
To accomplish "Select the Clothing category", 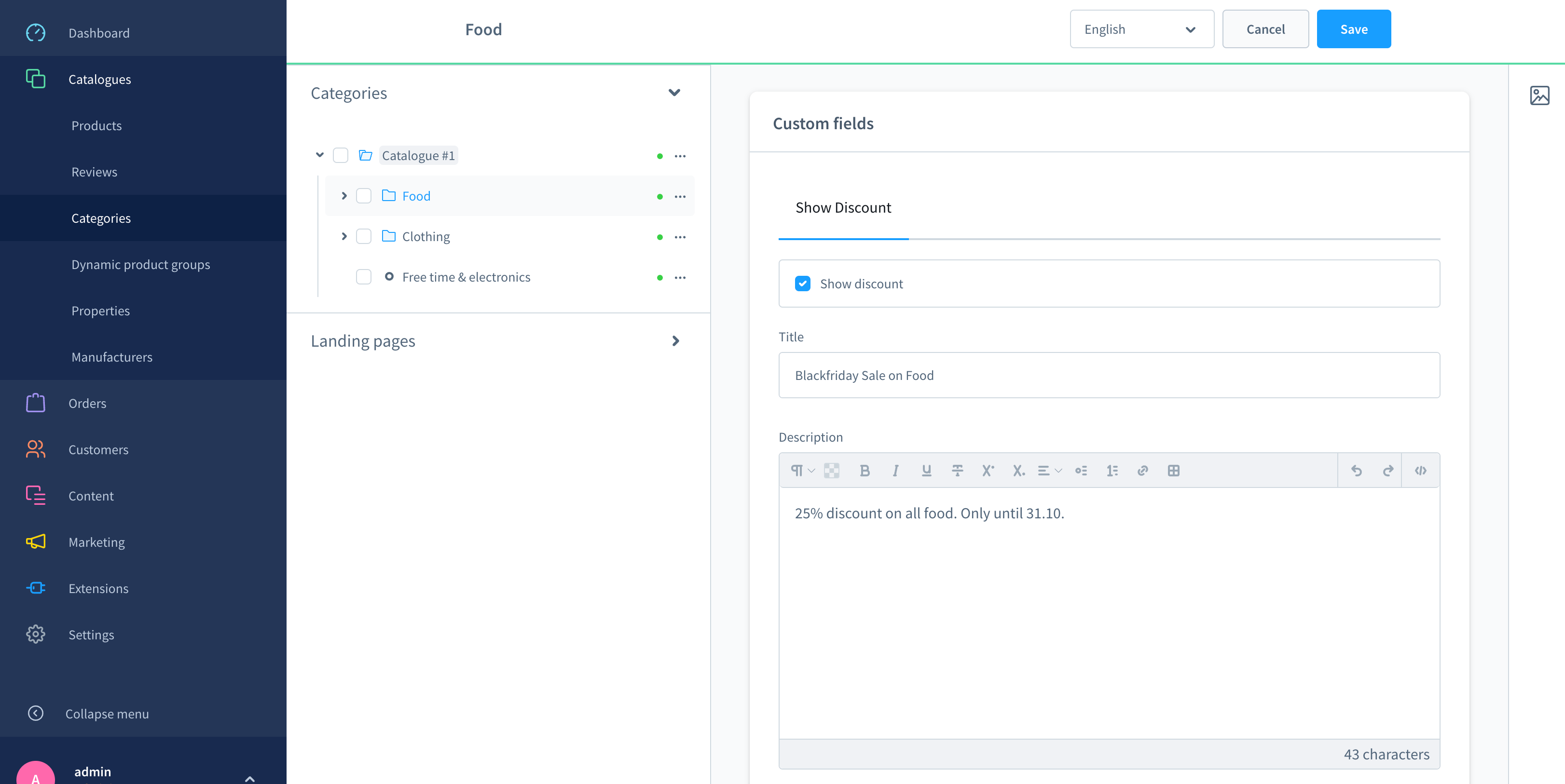I will coord(426,236).
